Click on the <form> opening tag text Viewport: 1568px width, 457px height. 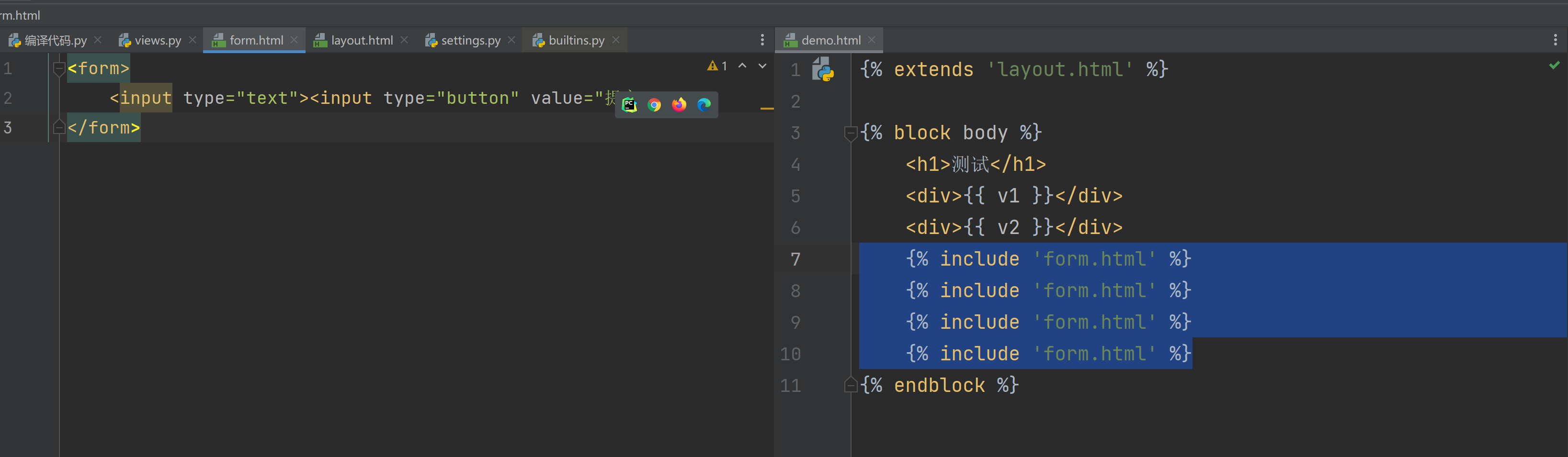click(x=98, y=68)
